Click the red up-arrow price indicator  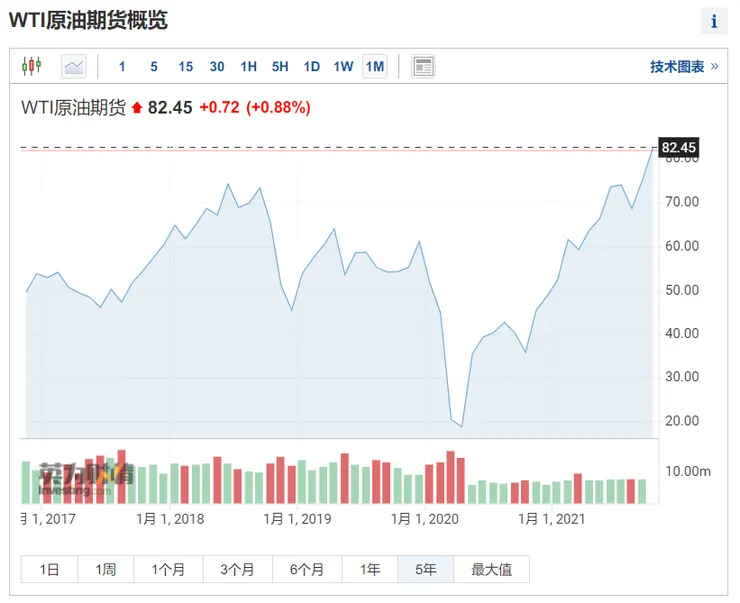(137, 108)
